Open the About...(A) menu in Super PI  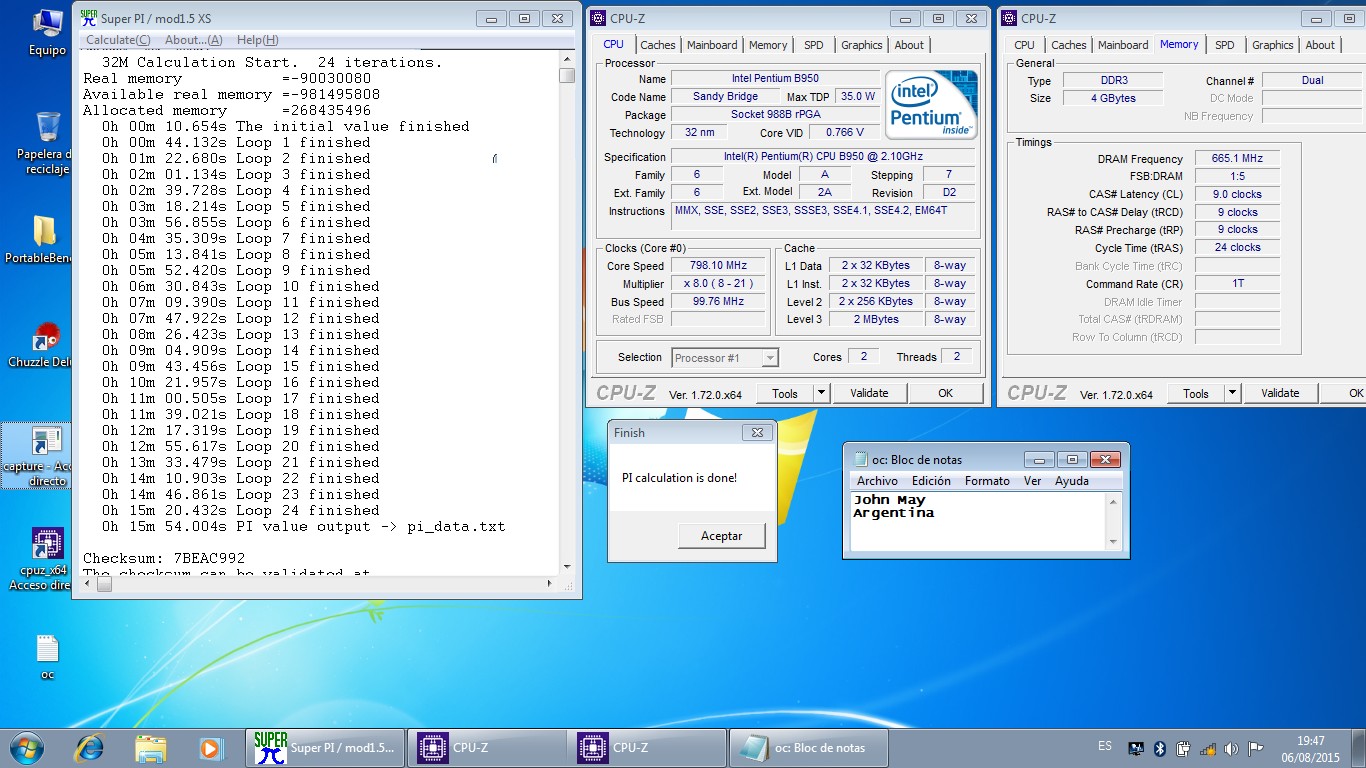193,40
